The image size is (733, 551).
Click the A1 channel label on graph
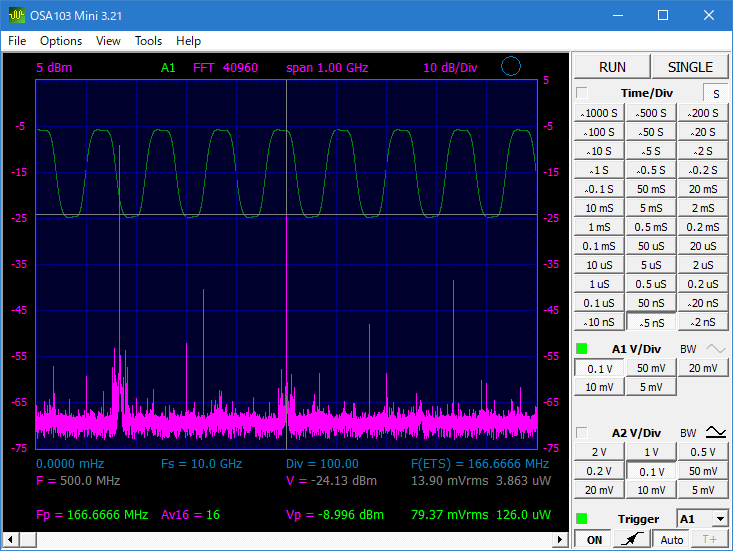[168, 68]
